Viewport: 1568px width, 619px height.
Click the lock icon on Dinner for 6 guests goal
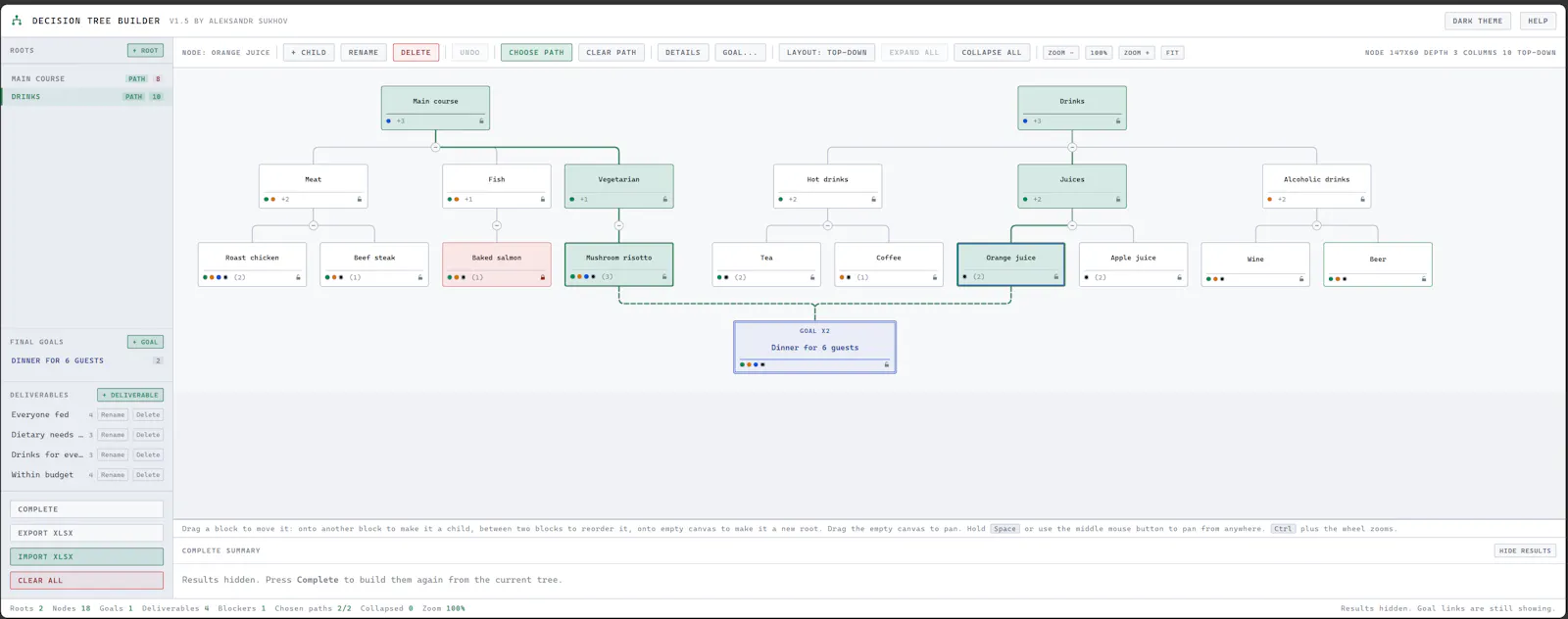point(887,365)
